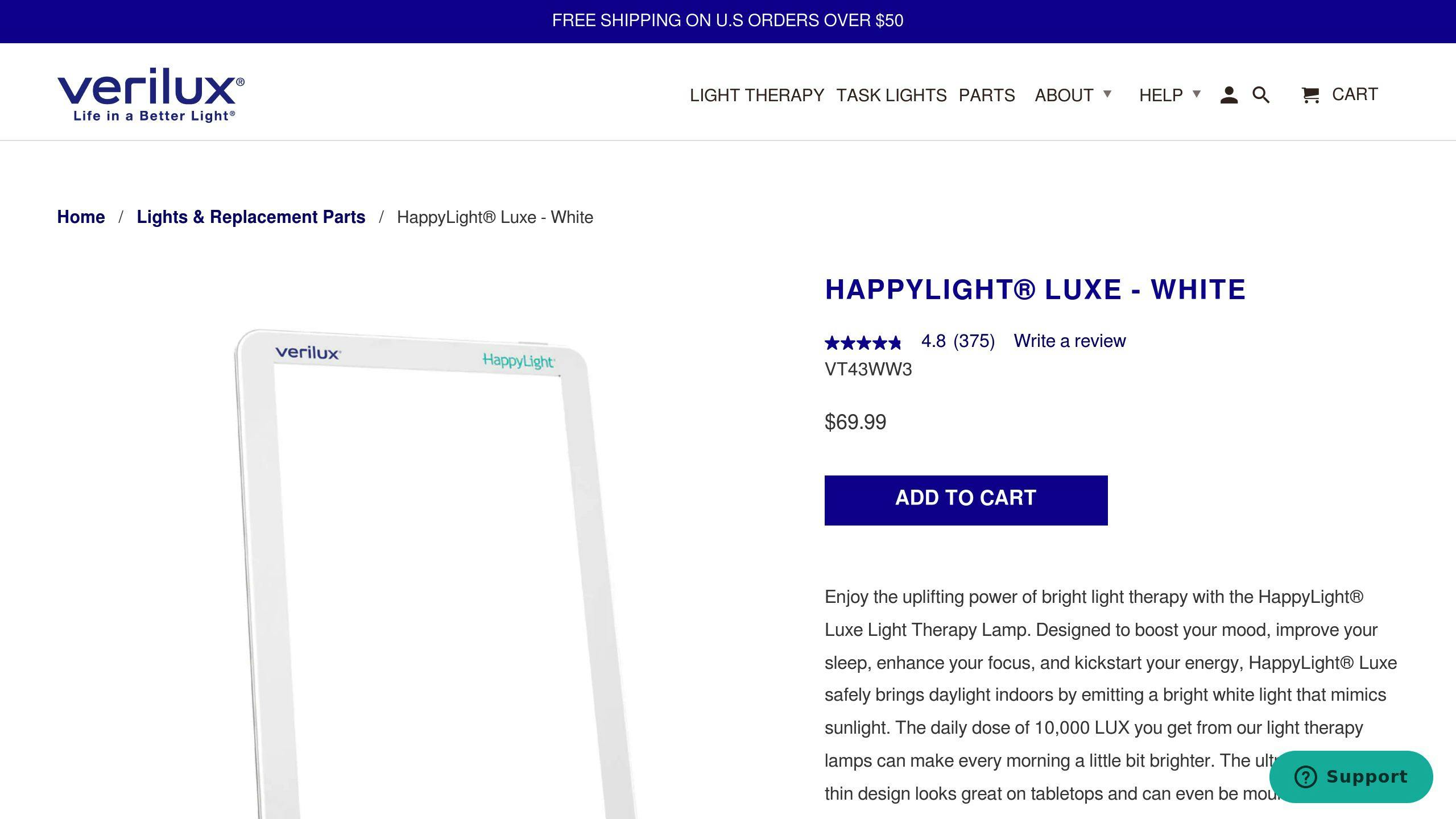Click the HAPPYLIGHT® LUXE - WHITE title
This screenshot has height=819, width=1456.
[x=1035, y=289]
